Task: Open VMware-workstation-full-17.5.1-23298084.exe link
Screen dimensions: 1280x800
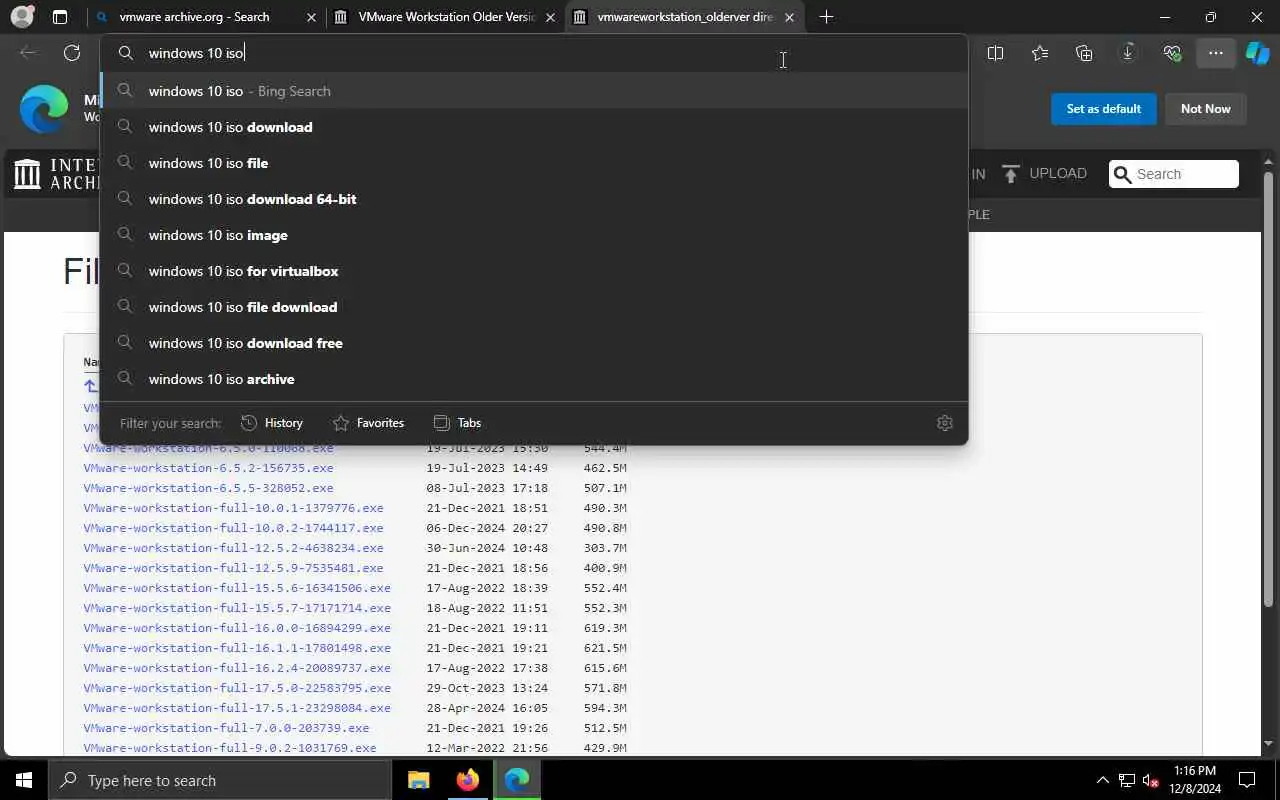Action: 237,708
